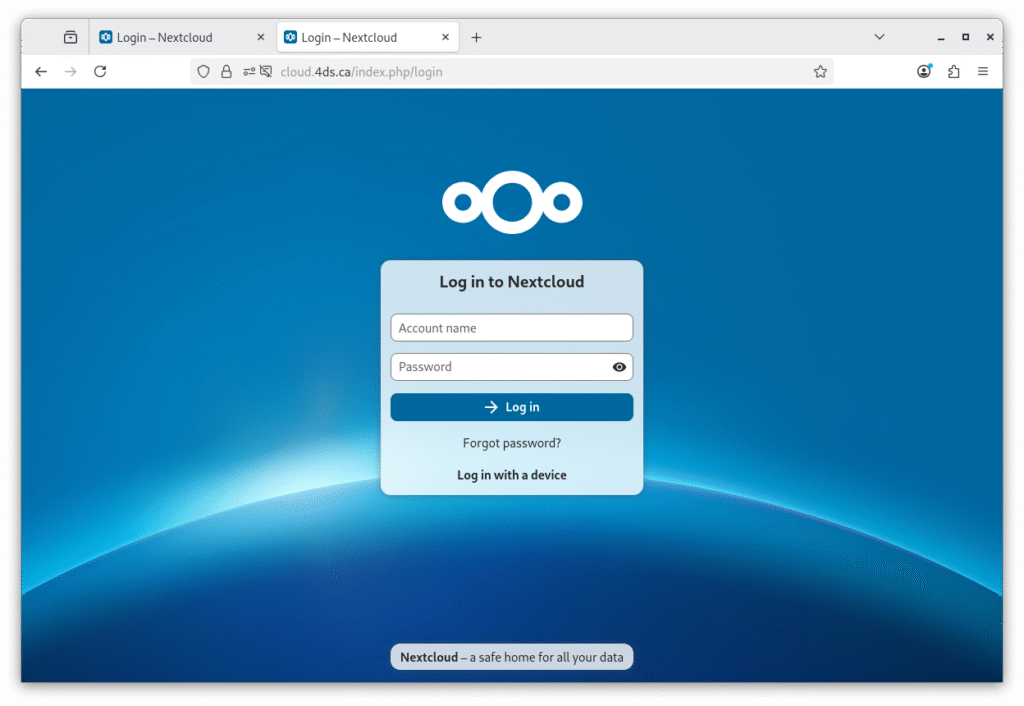Click the Nextcloud logo
Viewport: 1024px width, 706px height.
512,202
